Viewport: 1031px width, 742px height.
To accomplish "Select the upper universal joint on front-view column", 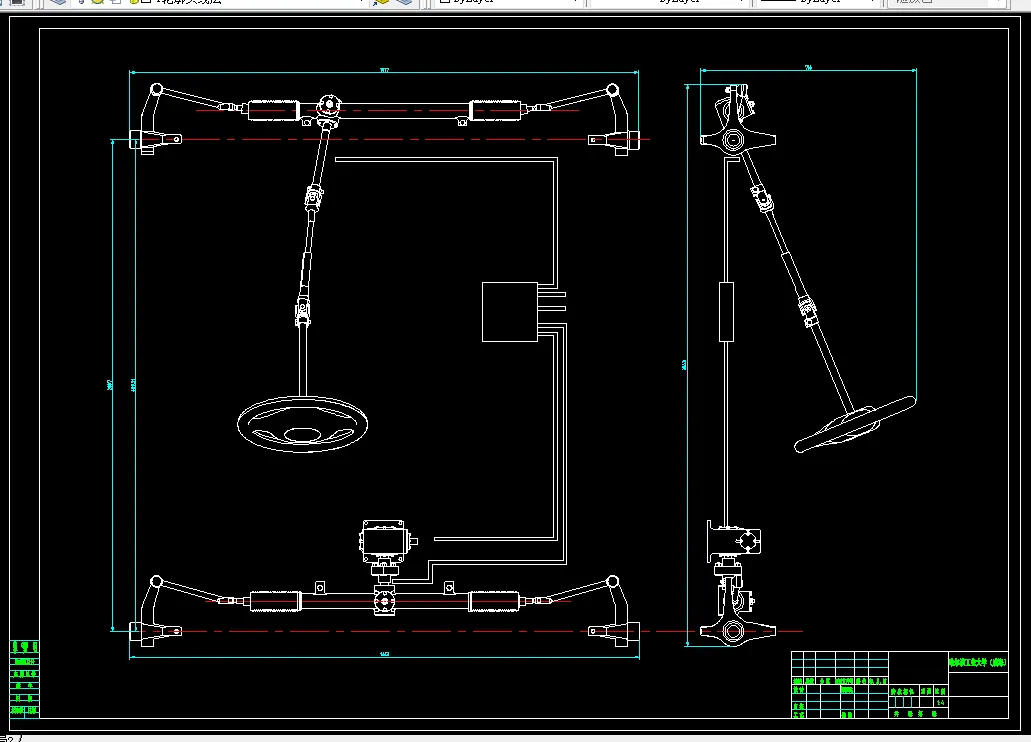I will click(x=314, y=197).
